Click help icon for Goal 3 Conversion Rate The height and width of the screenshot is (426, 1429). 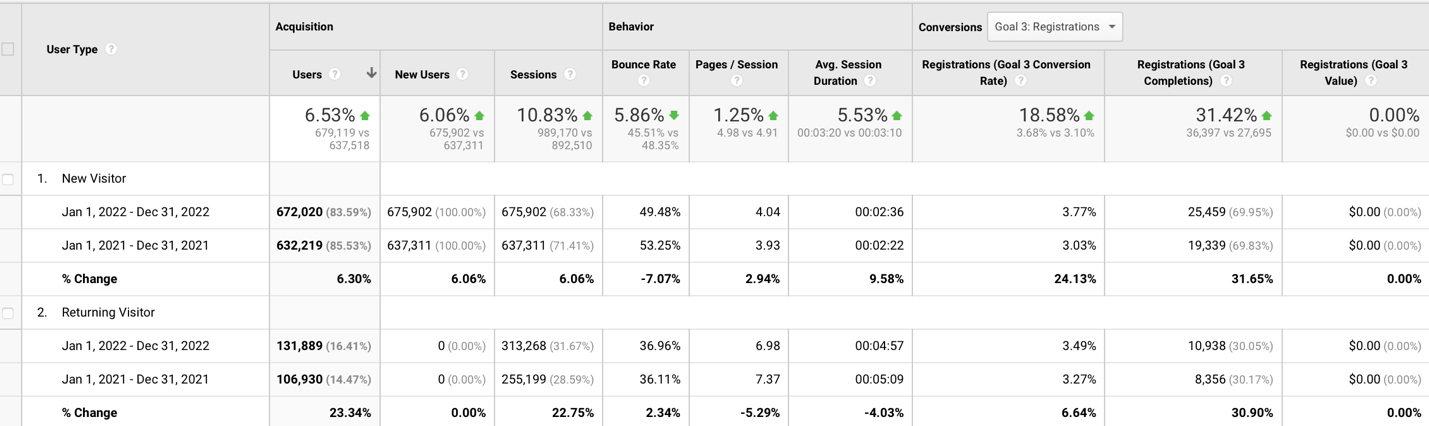[x=1020, y=81]
